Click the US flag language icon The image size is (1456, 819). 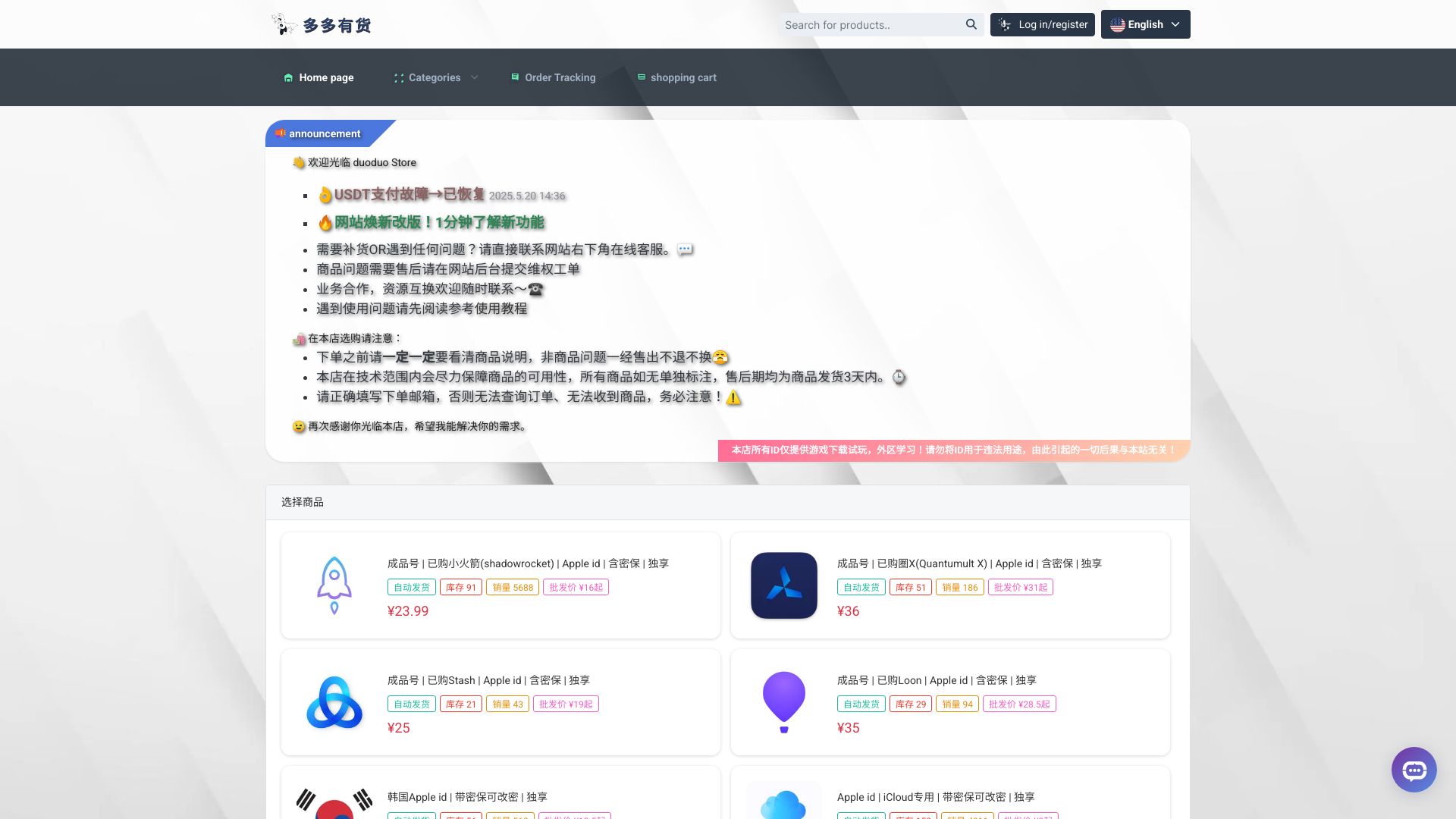pyautogui.click(x=1117, y=24)
